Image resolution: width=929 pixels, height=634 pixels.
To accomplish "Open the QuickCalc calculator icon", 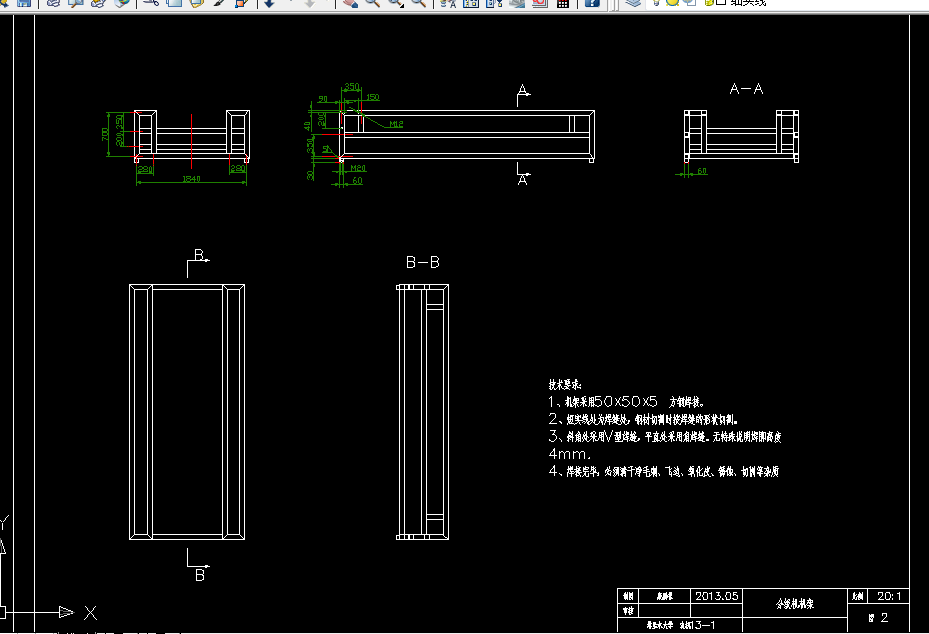I will (563, 3).
